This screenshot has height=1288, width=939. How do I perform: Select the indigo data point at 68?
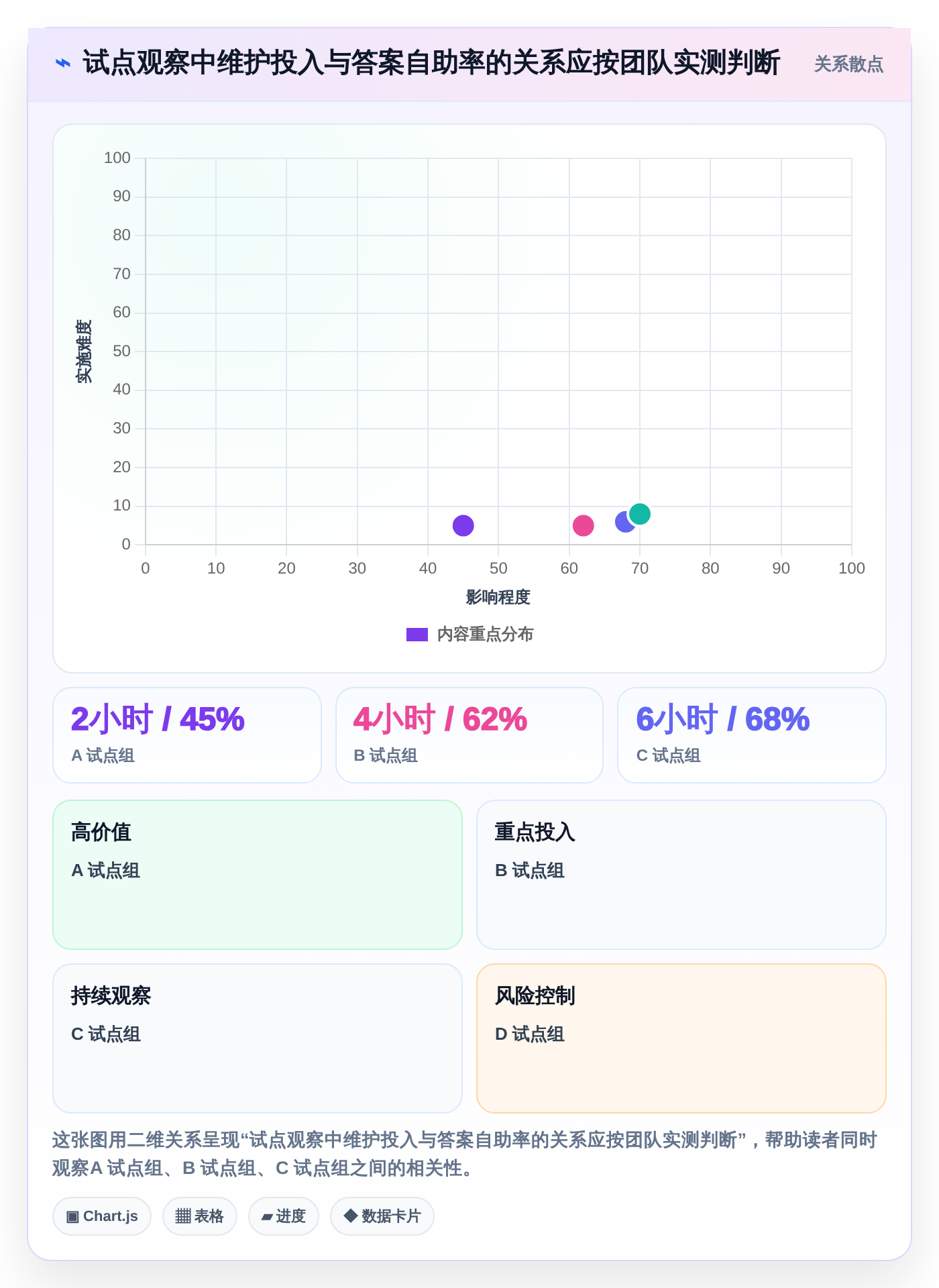click(x=624, y=522)
